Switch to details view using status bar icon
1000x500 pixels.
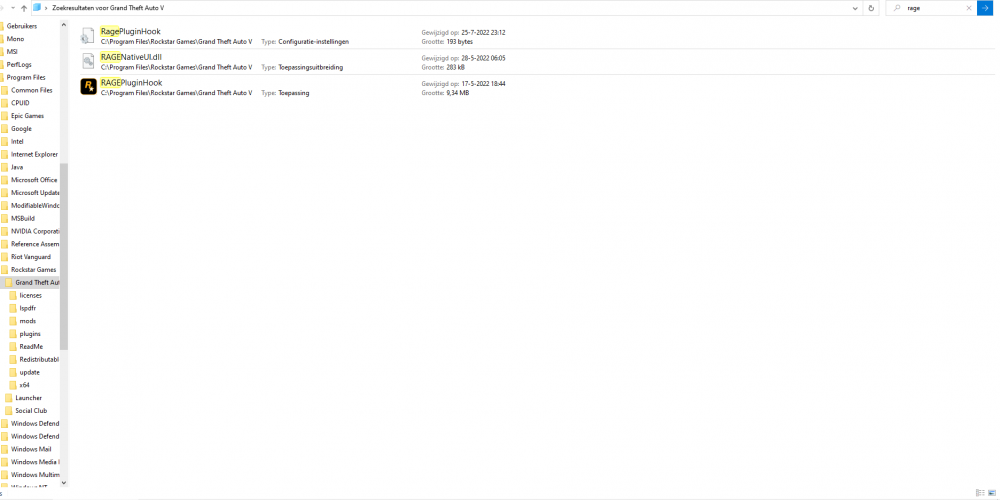tap(980, 492)
